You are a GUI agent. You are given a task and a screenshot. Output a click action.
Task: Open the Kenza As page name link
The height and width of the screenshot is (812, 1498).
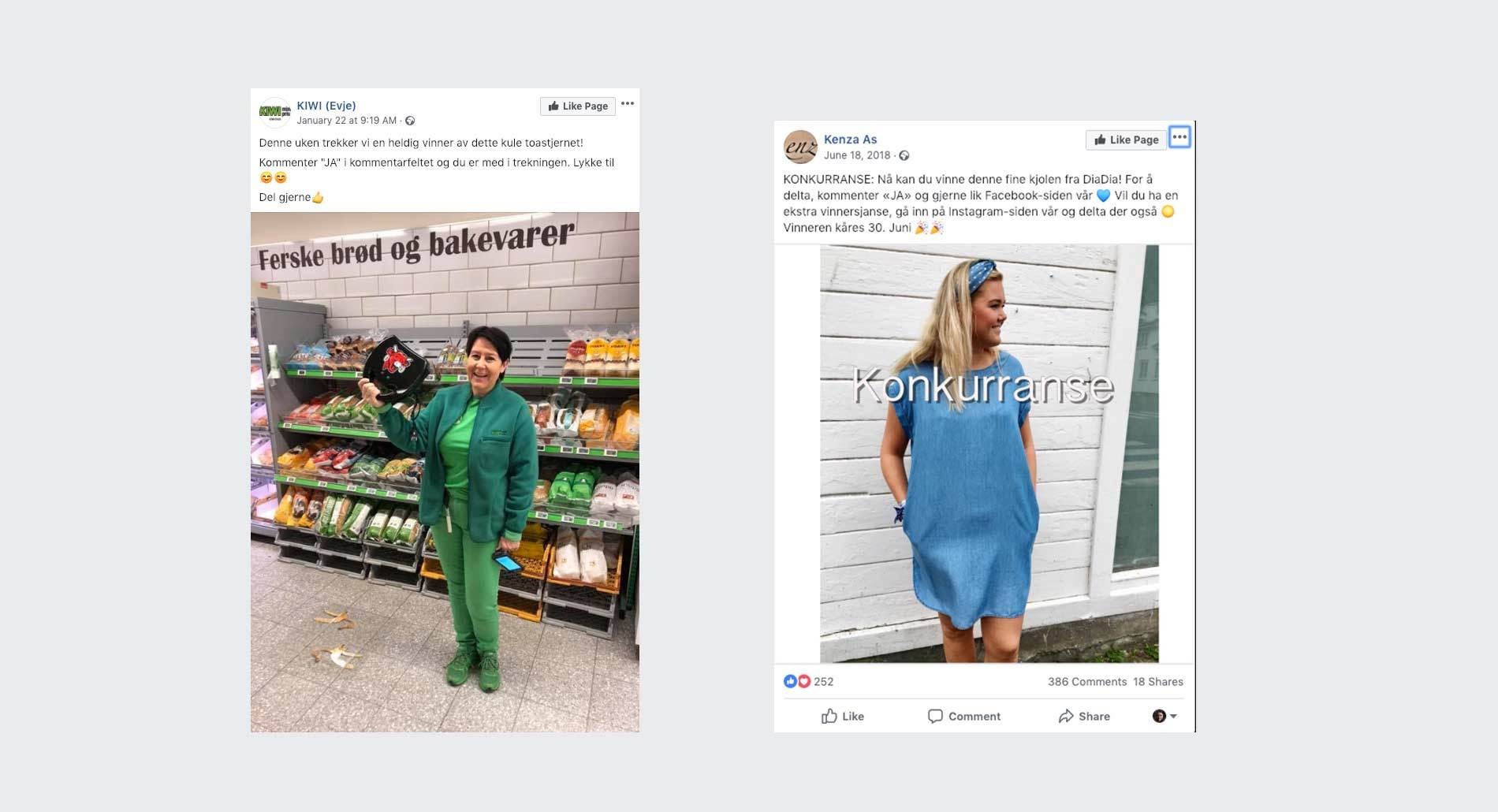[x=850, y=139]
